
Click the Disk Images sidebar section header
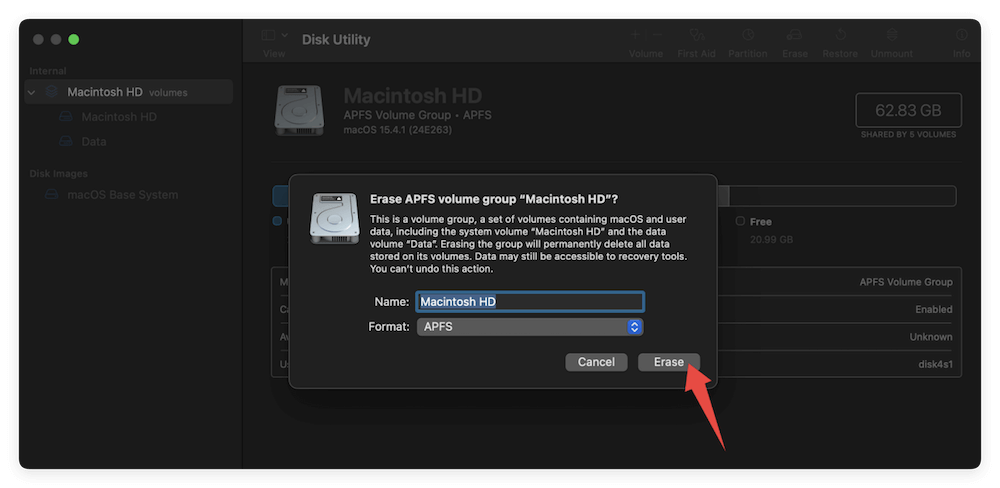[x=59, y=174]
